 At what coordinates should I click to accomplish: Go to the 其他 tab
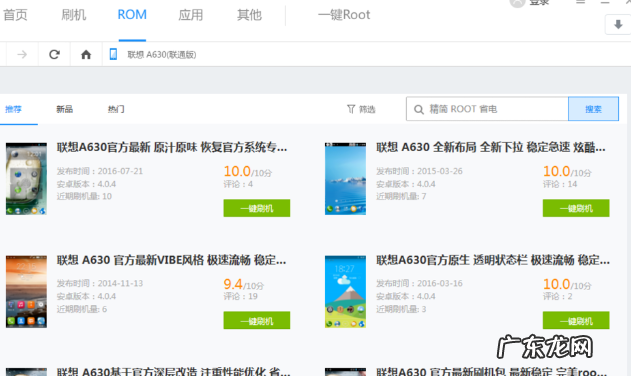[x=249, y=15]
